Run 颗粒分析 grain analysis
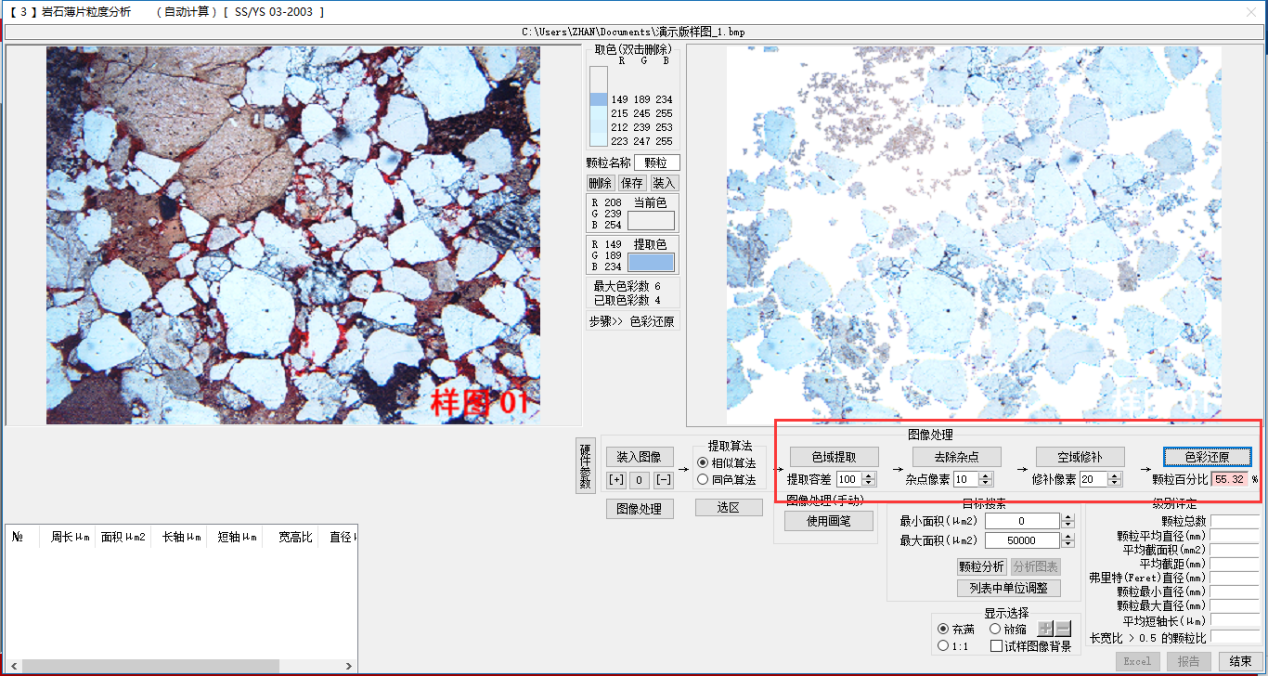Screen dimensions: 1268x676 [x=981, y=567]
